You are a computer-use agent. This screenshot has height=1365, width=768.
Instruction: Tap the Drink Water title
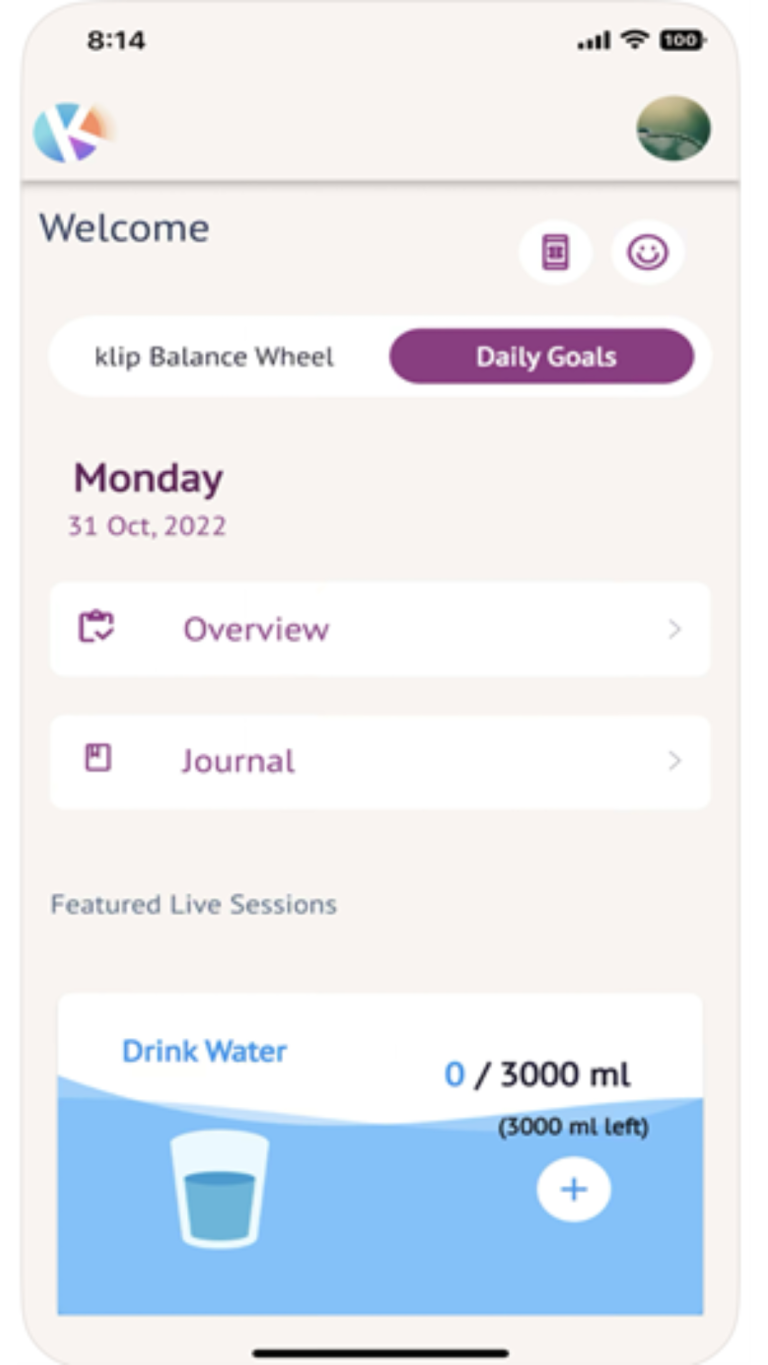coord(204,1051)
